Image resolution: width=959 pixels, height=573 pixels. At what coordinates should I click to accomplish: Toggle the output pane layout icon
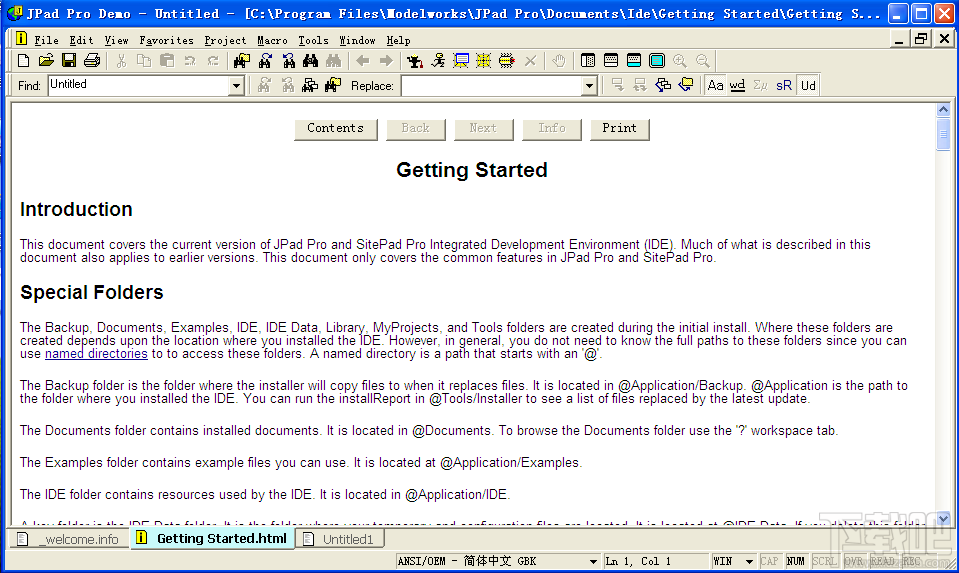pyautogui.click(x=611, y=61)
